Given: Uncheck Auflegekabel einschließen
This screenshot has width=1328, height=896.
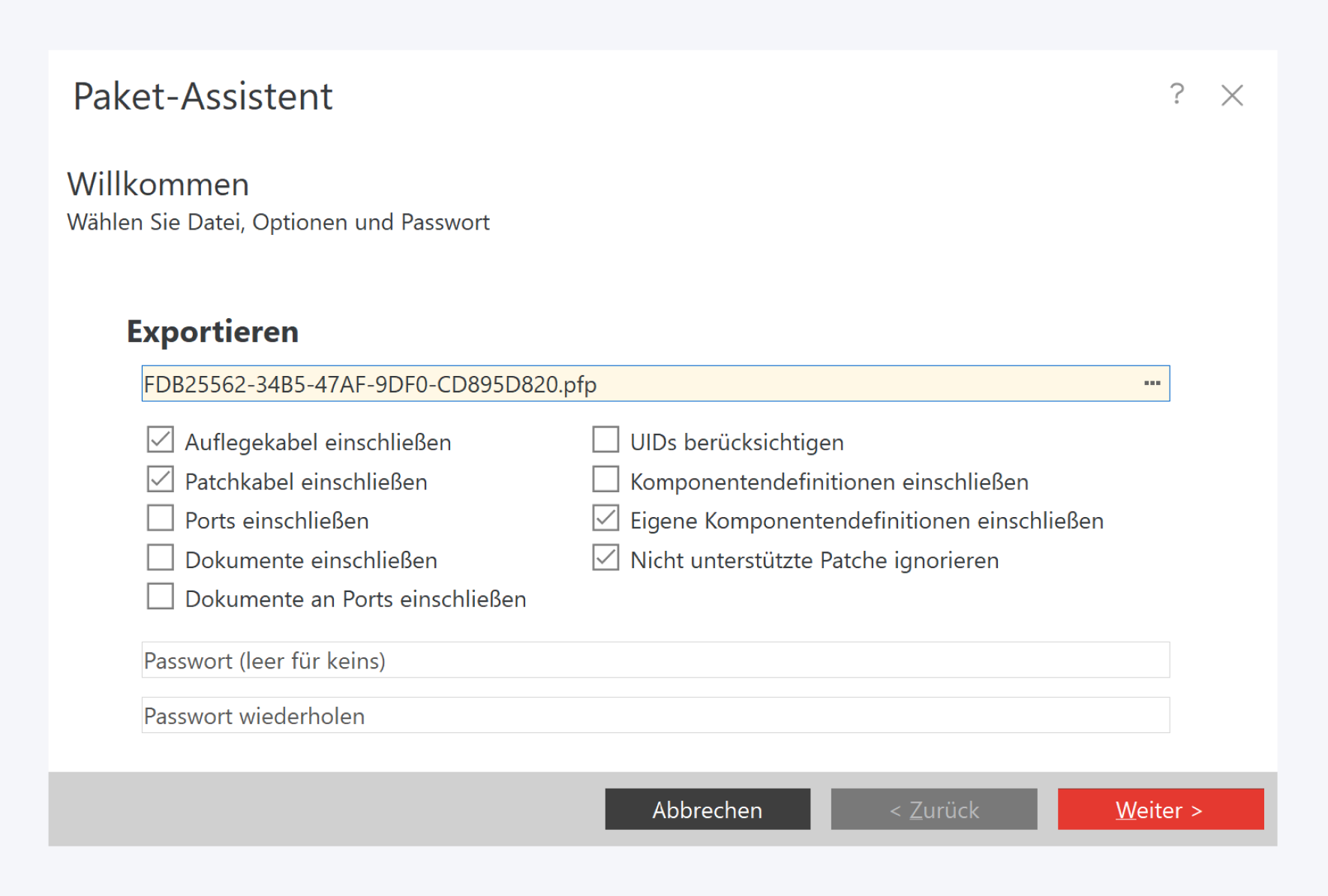Looking at the screenshot, I should tap(161, 440).
